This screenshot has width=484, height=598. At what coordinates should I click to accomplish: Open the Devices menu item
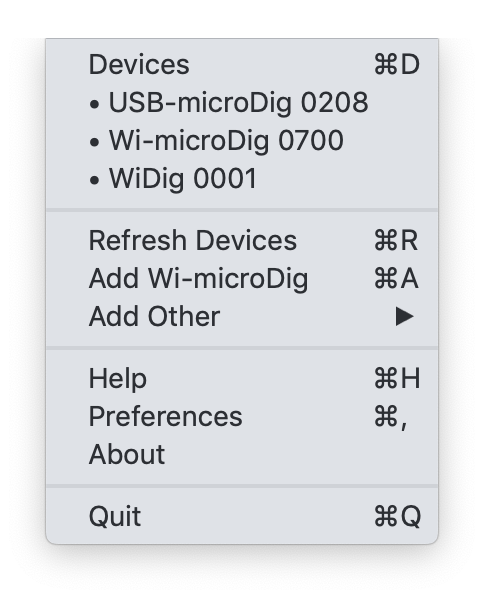(x=242, y=64)
